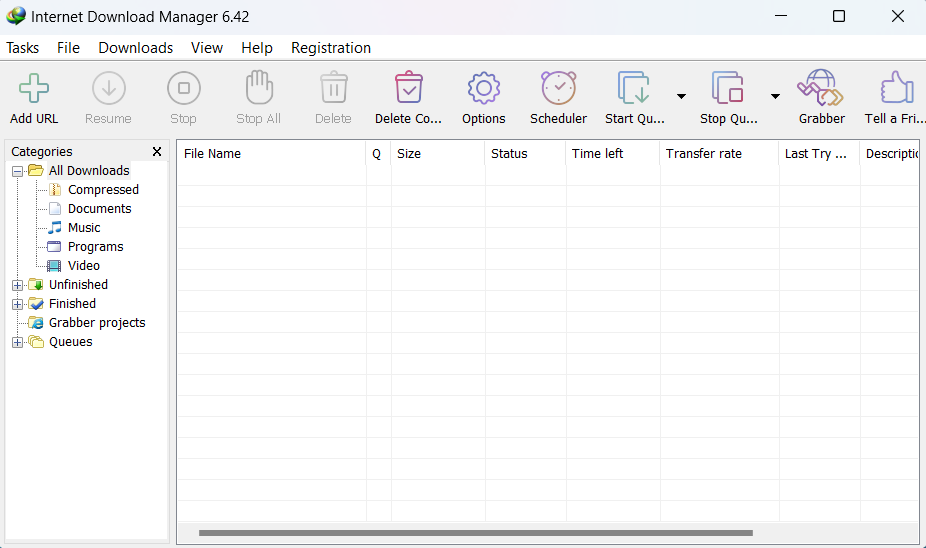Open the Scheduler clock icon
This screenshot has height=548, width=926.
(x=559, y=87)
